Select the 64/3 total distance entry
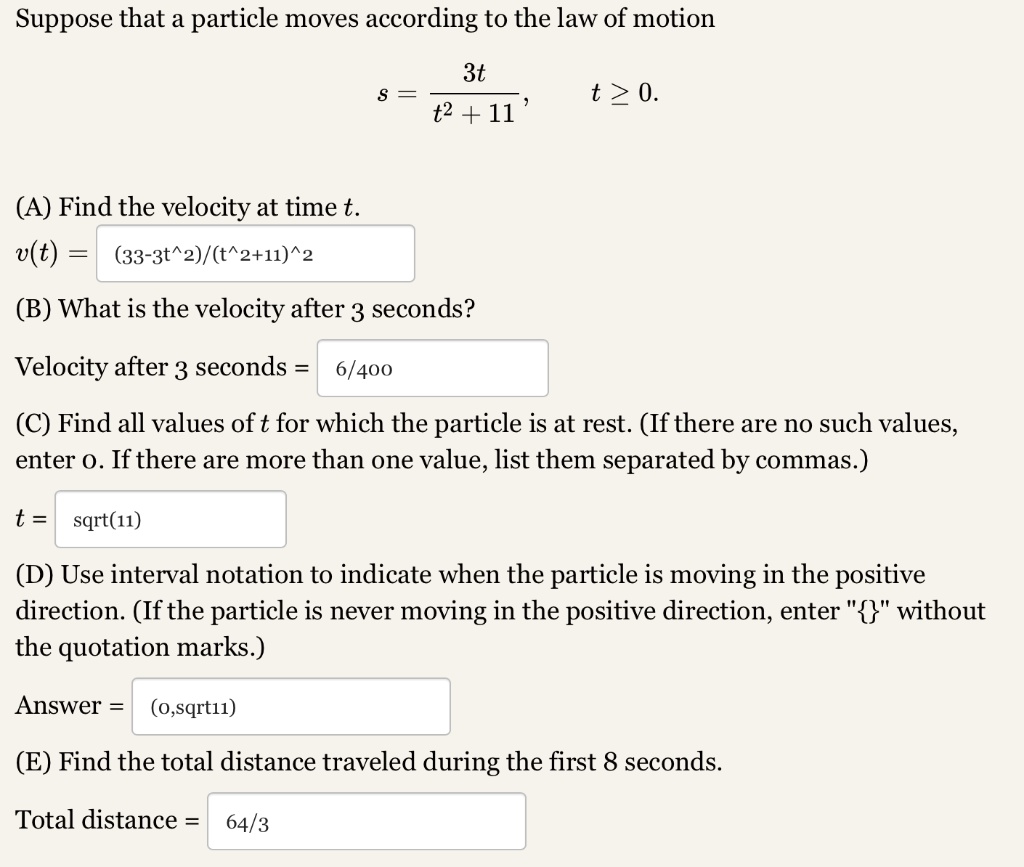This screenshot has width=1024, height=867. click(366, 821)
